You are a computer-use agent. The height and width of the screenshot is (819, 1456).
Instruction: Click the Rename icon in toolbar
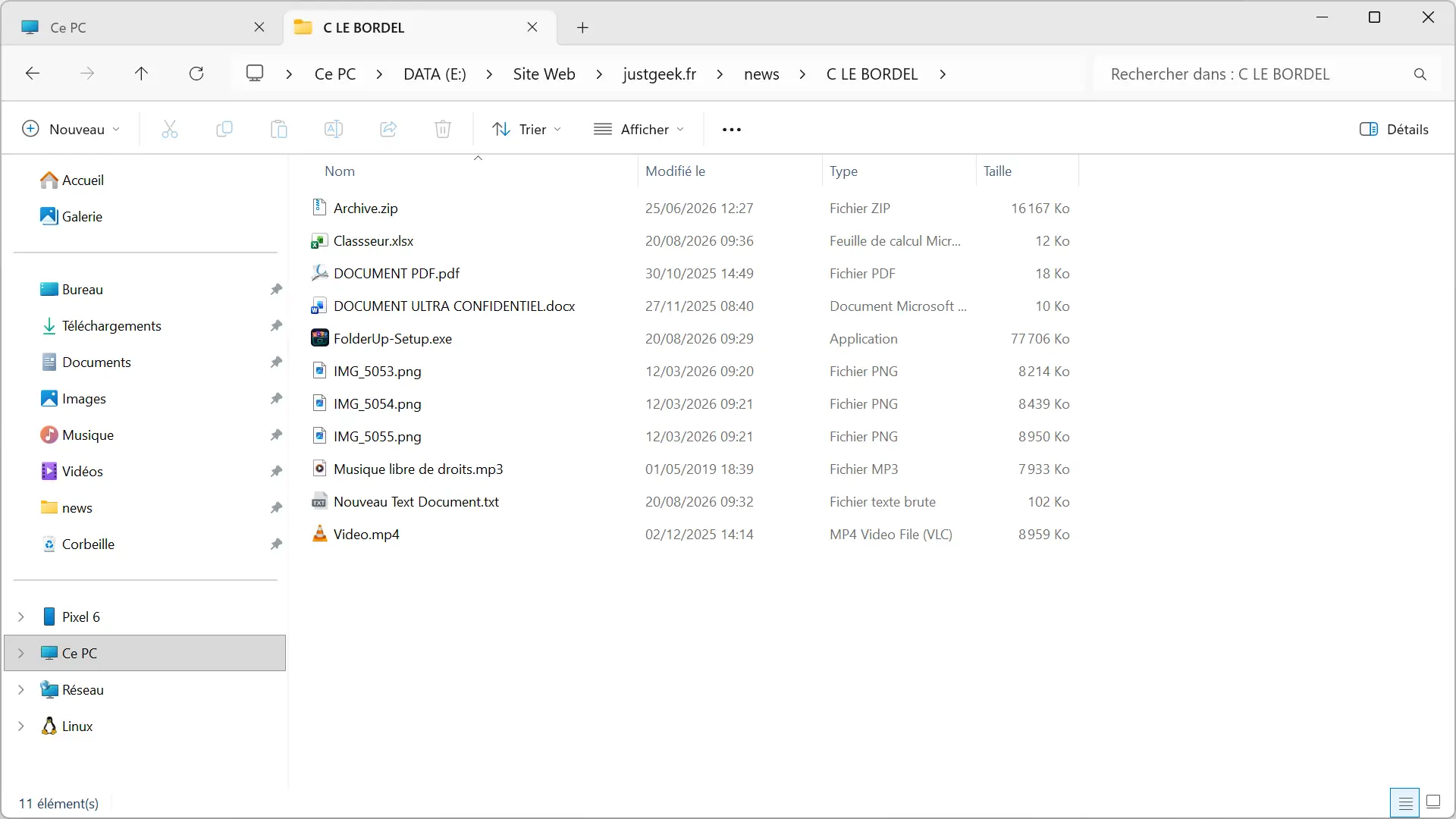(334, 130)
